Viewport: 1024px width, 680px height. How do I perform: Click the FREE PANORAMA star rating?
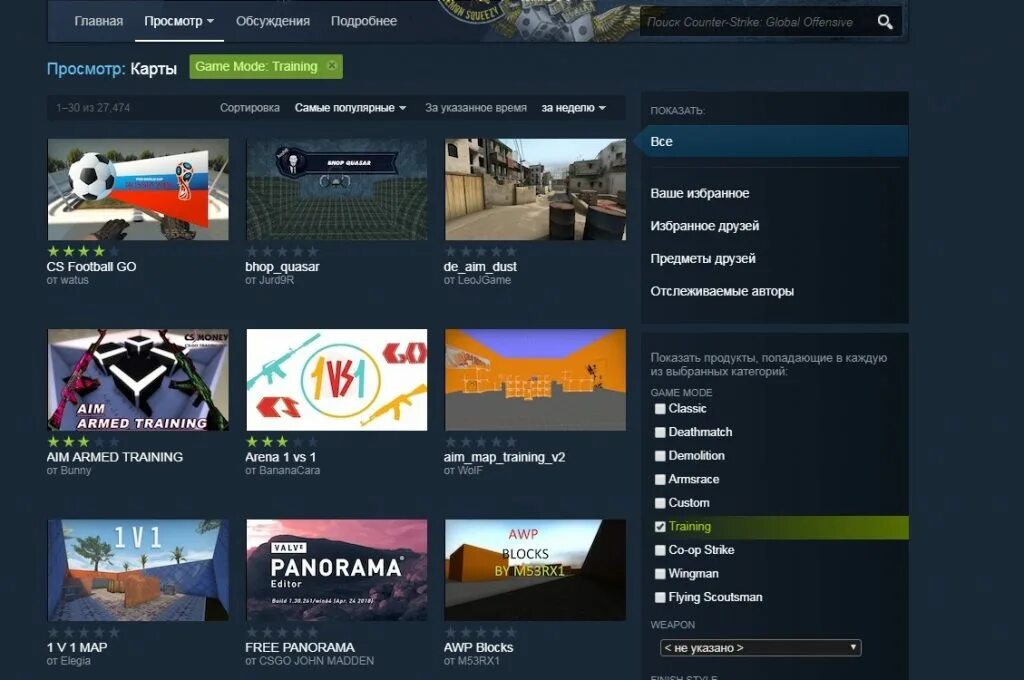click(282, 632)
